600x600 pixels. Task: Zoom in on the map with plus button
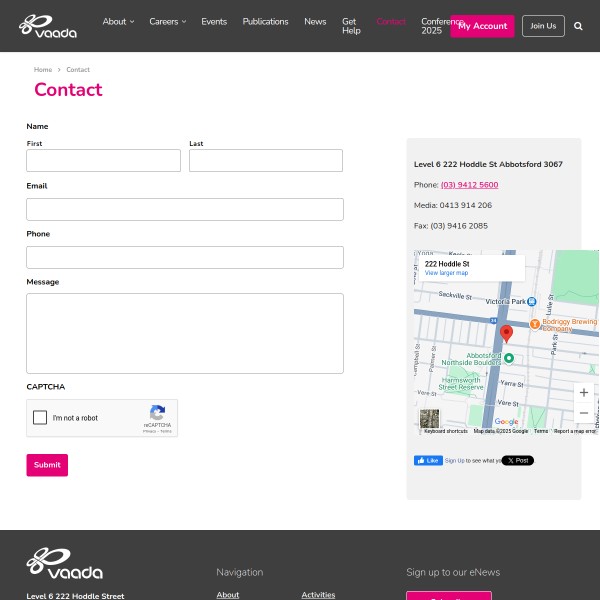point(584,393)
